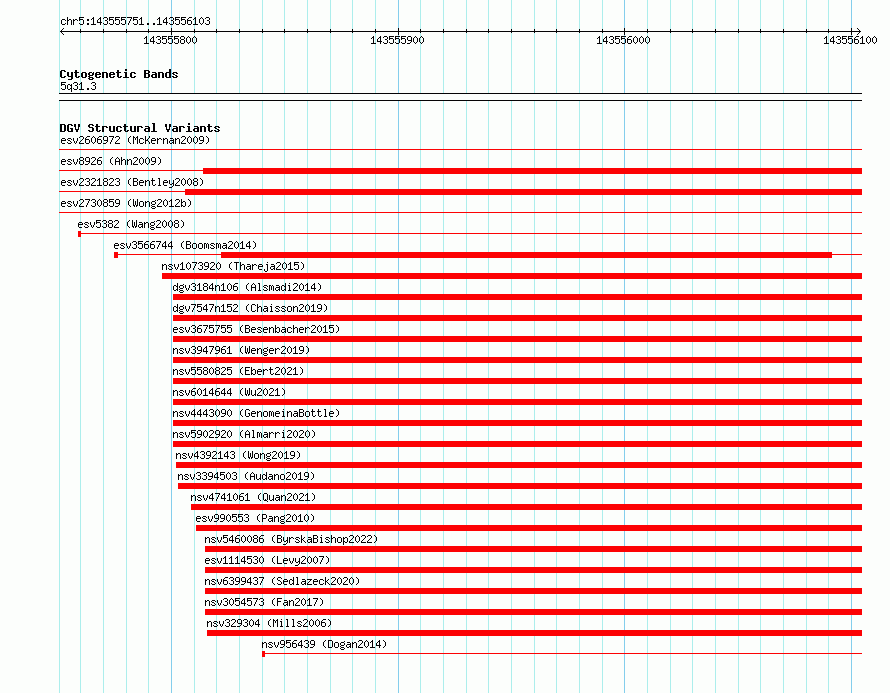Select nsv4741061 (Quan2021) label
Screen dimensions: 890x693
pyautogui.click(x=253, y=497)
